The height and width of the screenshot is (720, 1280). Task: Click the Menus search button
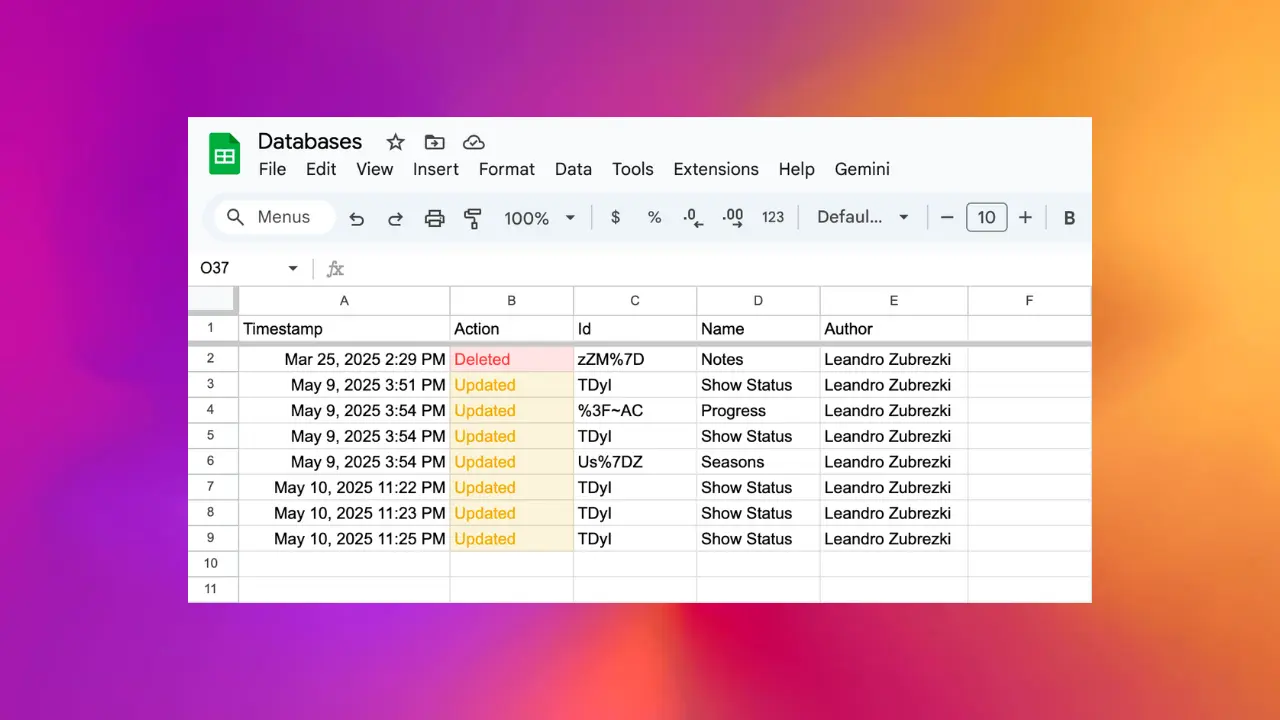[x=271, y=217]
